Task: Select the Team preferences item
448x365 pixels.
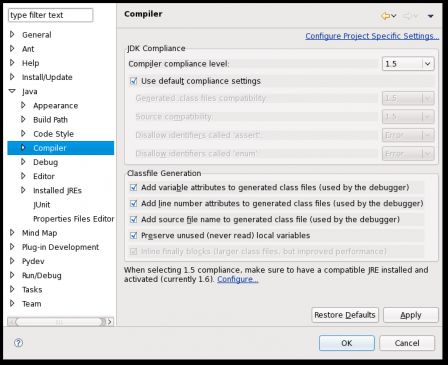Action: 32,304
